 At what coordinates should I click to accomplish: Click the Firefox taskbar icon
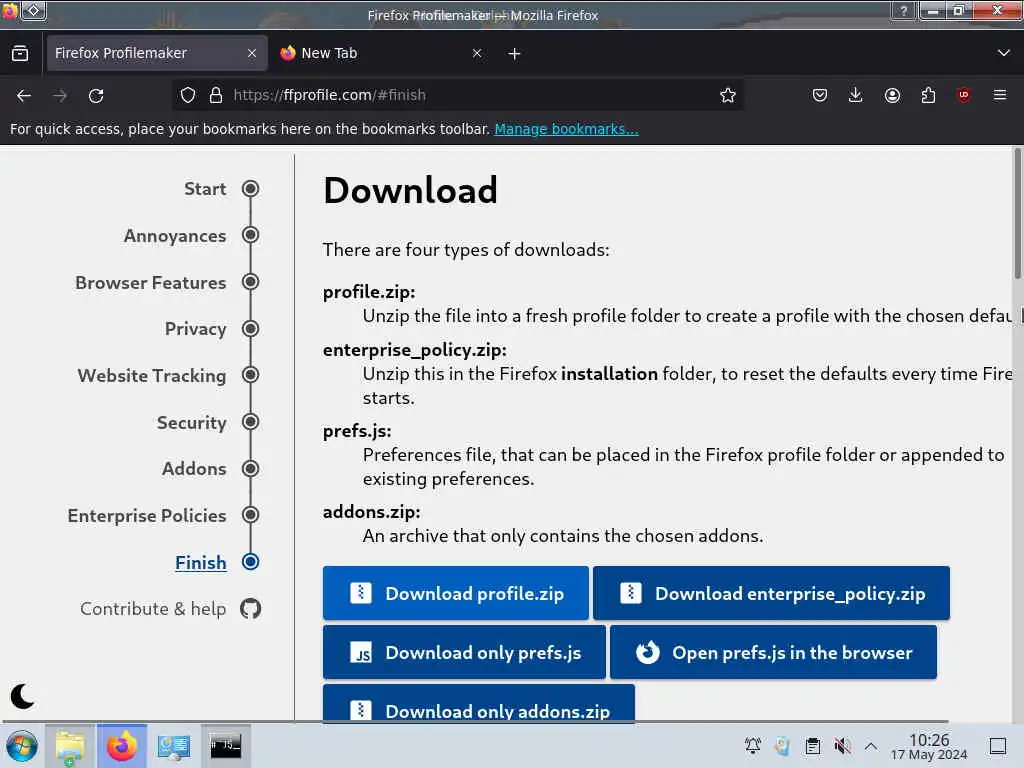click(122, 746)
